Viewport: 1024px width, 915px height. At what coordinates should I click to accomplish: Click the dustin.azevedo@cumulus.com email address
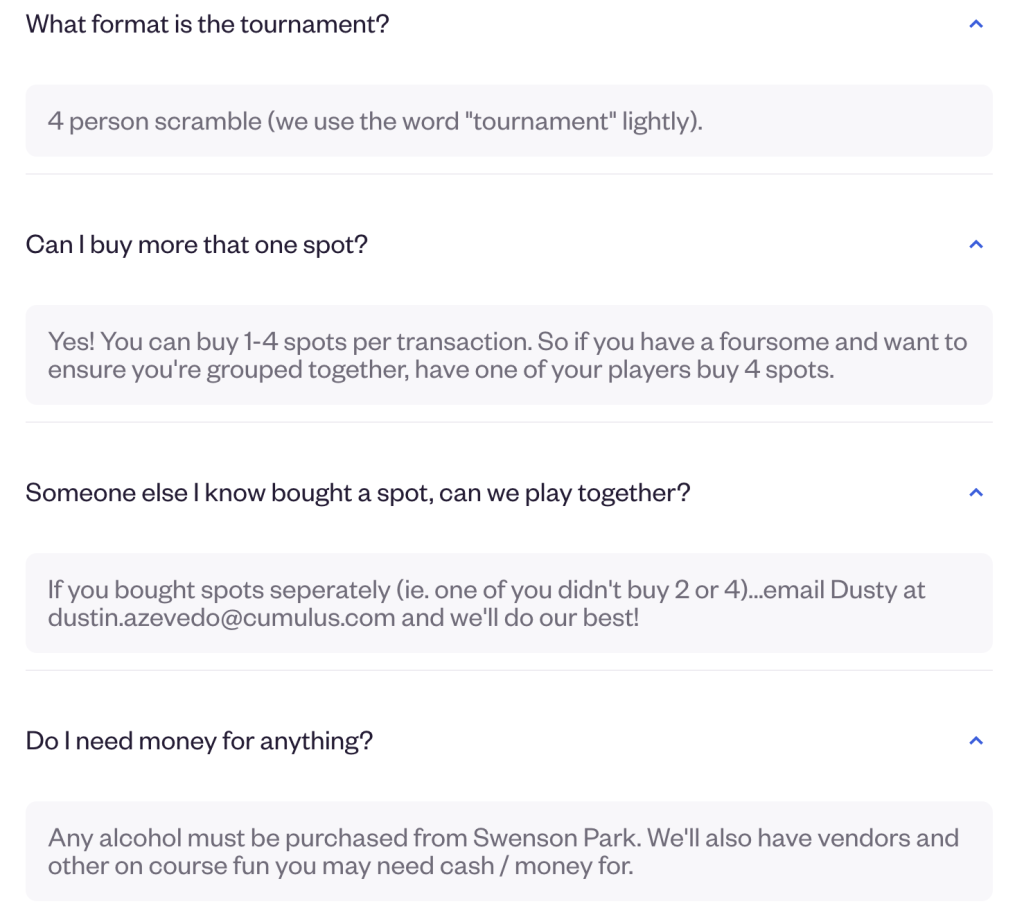tap(221, 618)
